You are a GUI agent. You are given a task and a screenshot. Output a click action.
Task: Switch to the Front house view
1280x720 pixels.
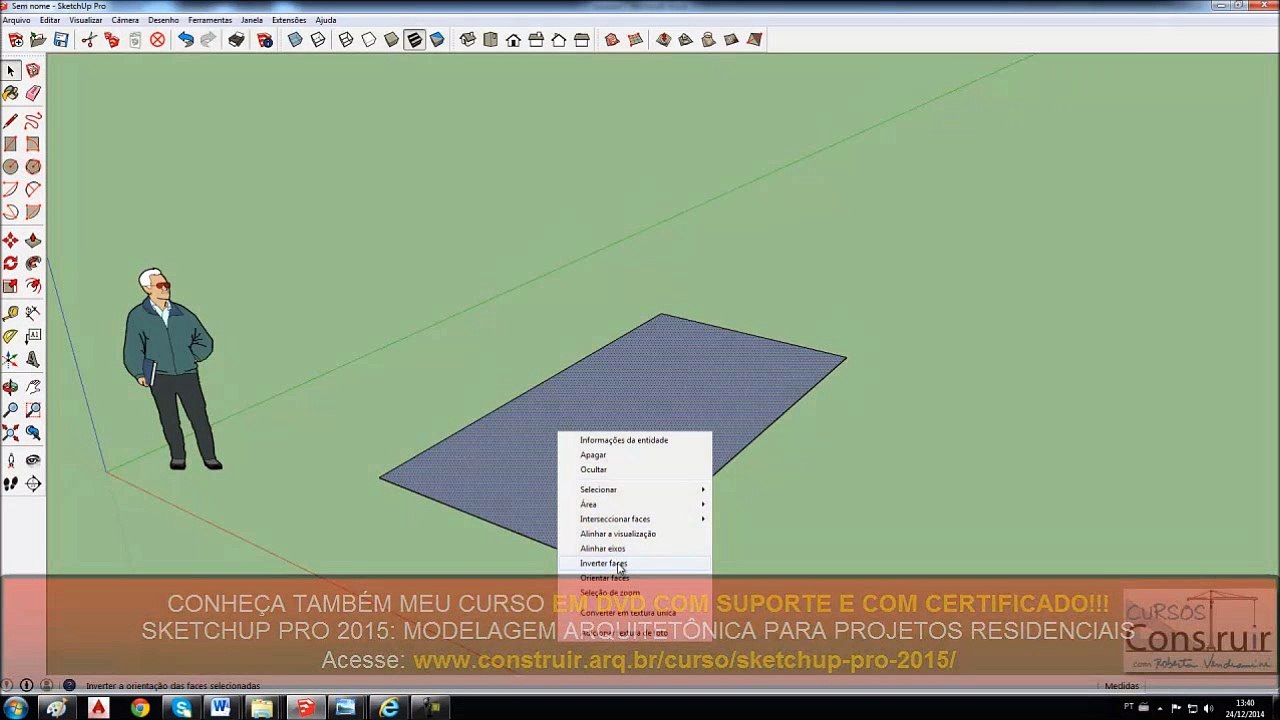tap(513, 40)
